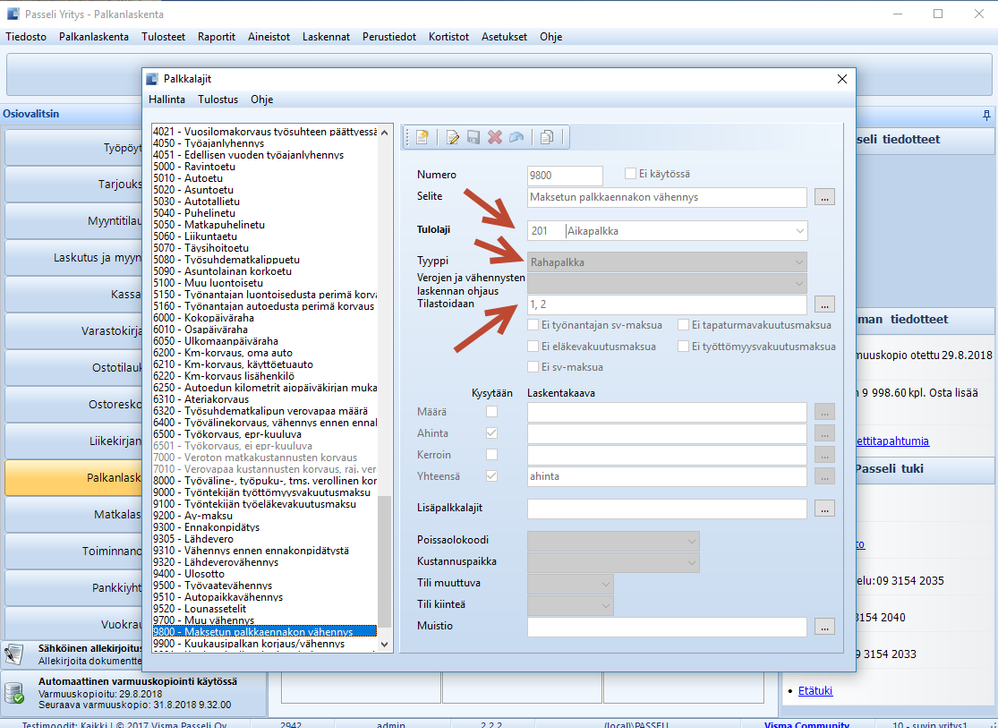Toggle Kysytään checkbox for Kerroin
998x728 pixels.
(x=492, y=455)
